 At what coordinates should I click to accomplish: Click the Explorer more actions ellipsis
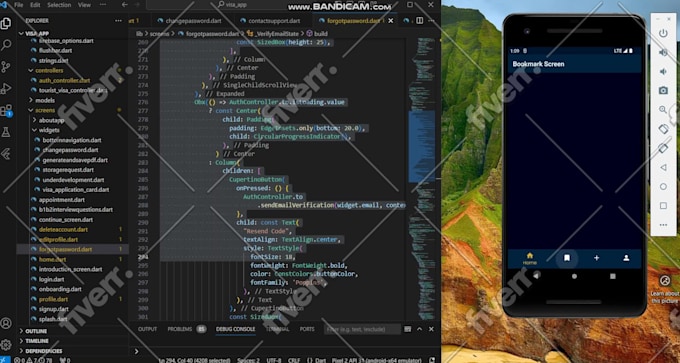[118, 20]
